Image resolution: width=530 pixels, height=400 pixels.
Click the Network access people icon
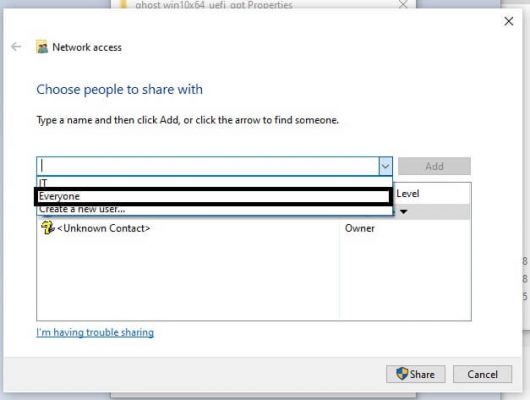(x=42, y=47)
